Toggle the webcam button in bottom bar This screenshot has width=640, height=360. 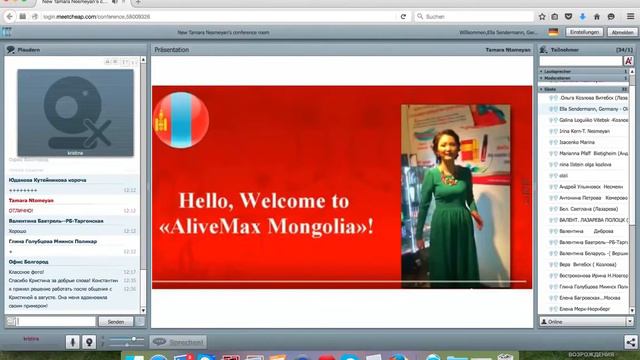pos(89,342)
